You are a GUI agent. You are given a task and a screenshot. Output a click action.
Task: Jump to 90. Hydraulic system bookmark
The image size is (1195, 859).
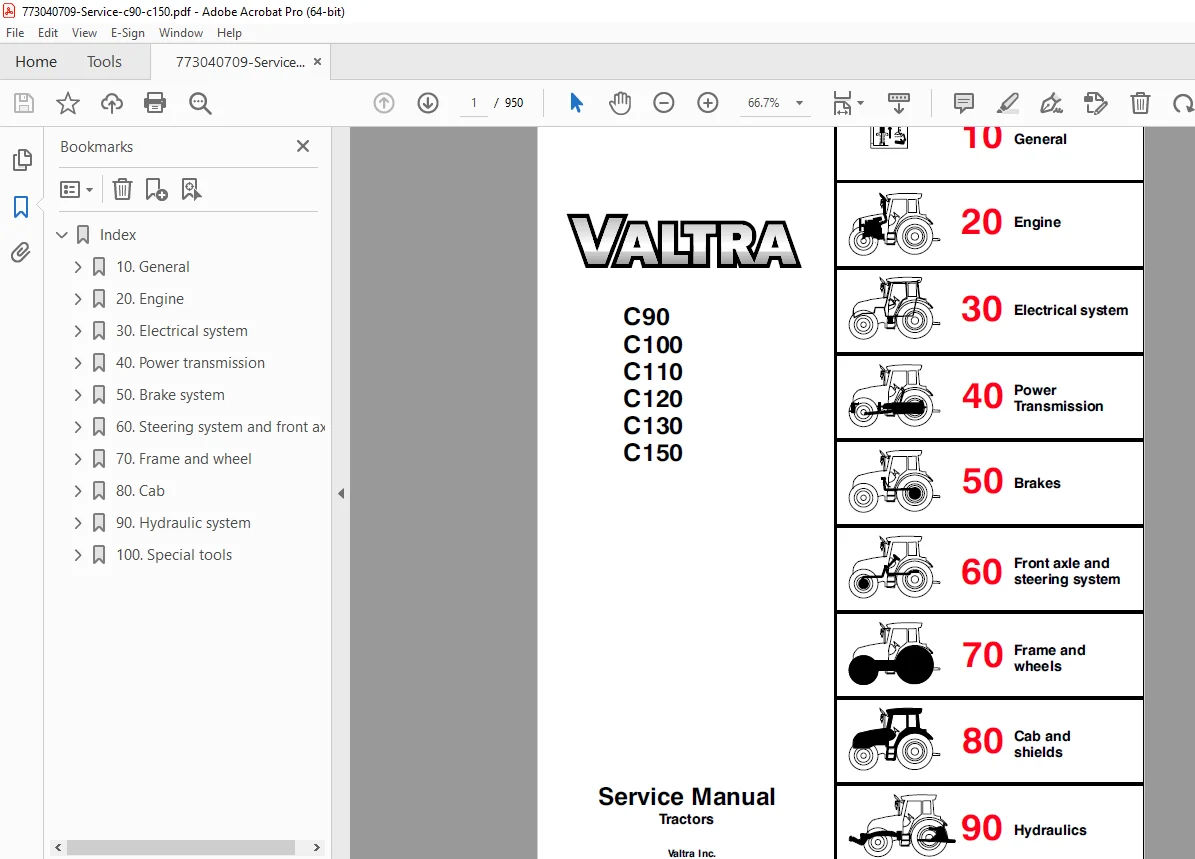tap(183, 523)
